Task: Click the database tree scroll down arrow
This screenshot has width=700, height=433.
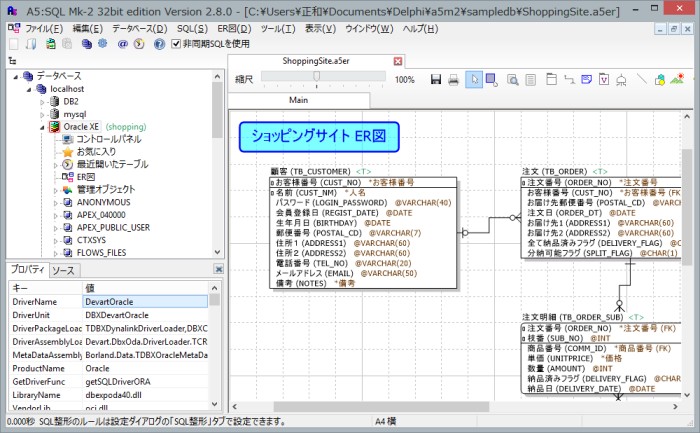Action: tap(217, 252)
